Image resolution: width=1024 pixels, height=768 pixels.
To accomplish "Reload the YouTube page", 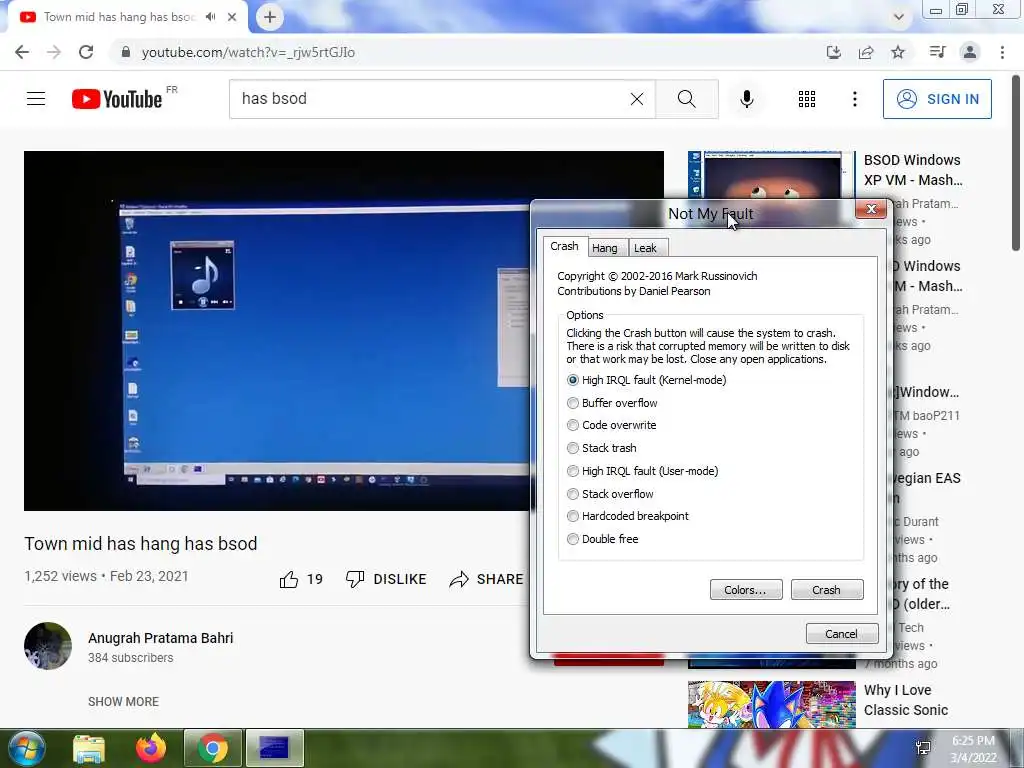I will (86, 52).
